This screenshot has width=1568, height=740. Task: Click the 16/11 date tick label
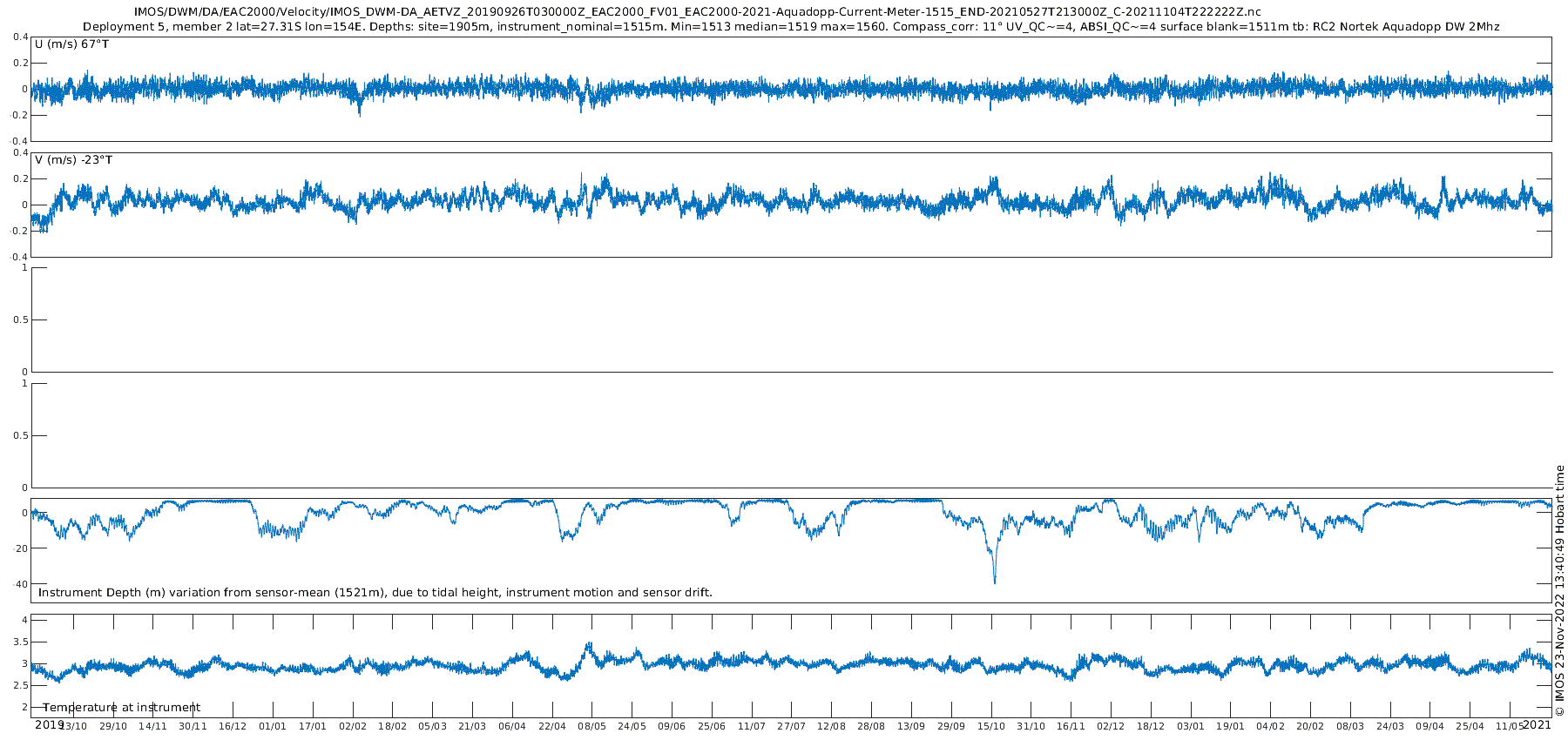click(1071, 726)
